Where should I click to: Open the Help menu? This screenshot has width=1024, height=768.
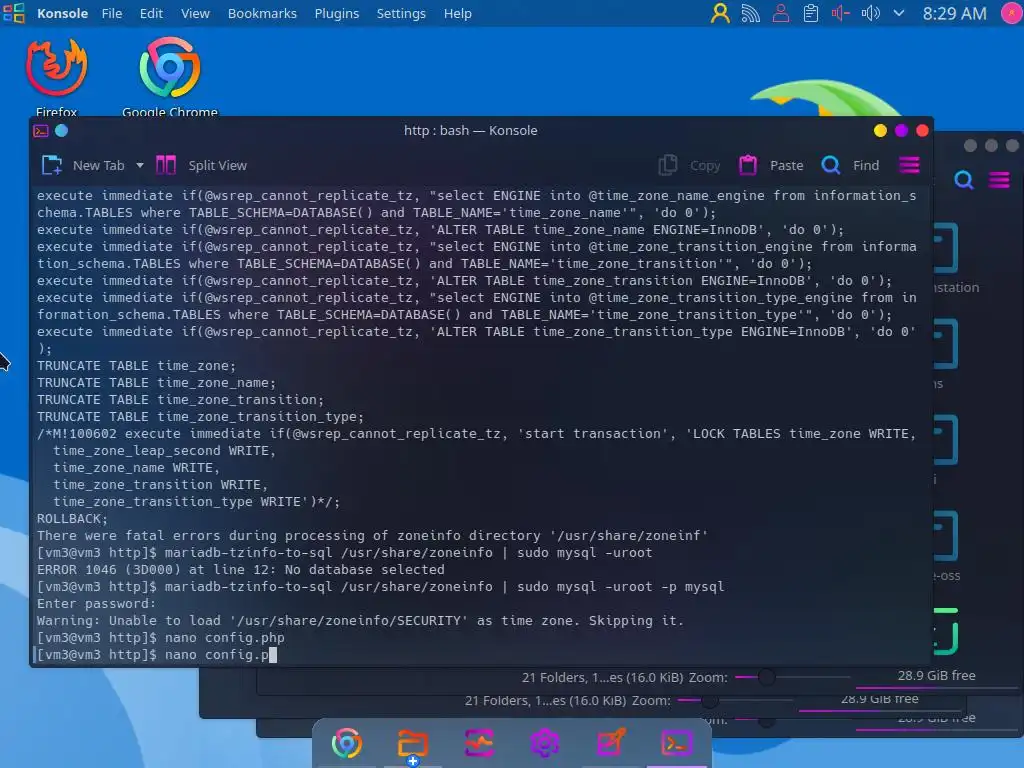point(457,13)
